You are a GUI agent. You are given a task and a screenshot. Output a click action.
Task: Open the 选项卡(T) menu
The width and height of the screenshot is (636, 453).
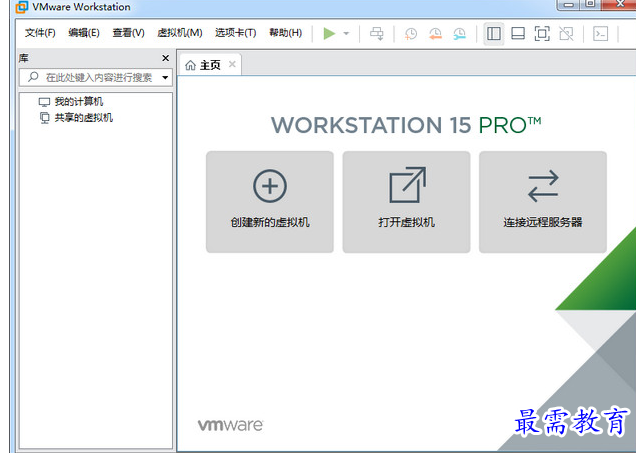pyautogui.click(x=236, y=33)
